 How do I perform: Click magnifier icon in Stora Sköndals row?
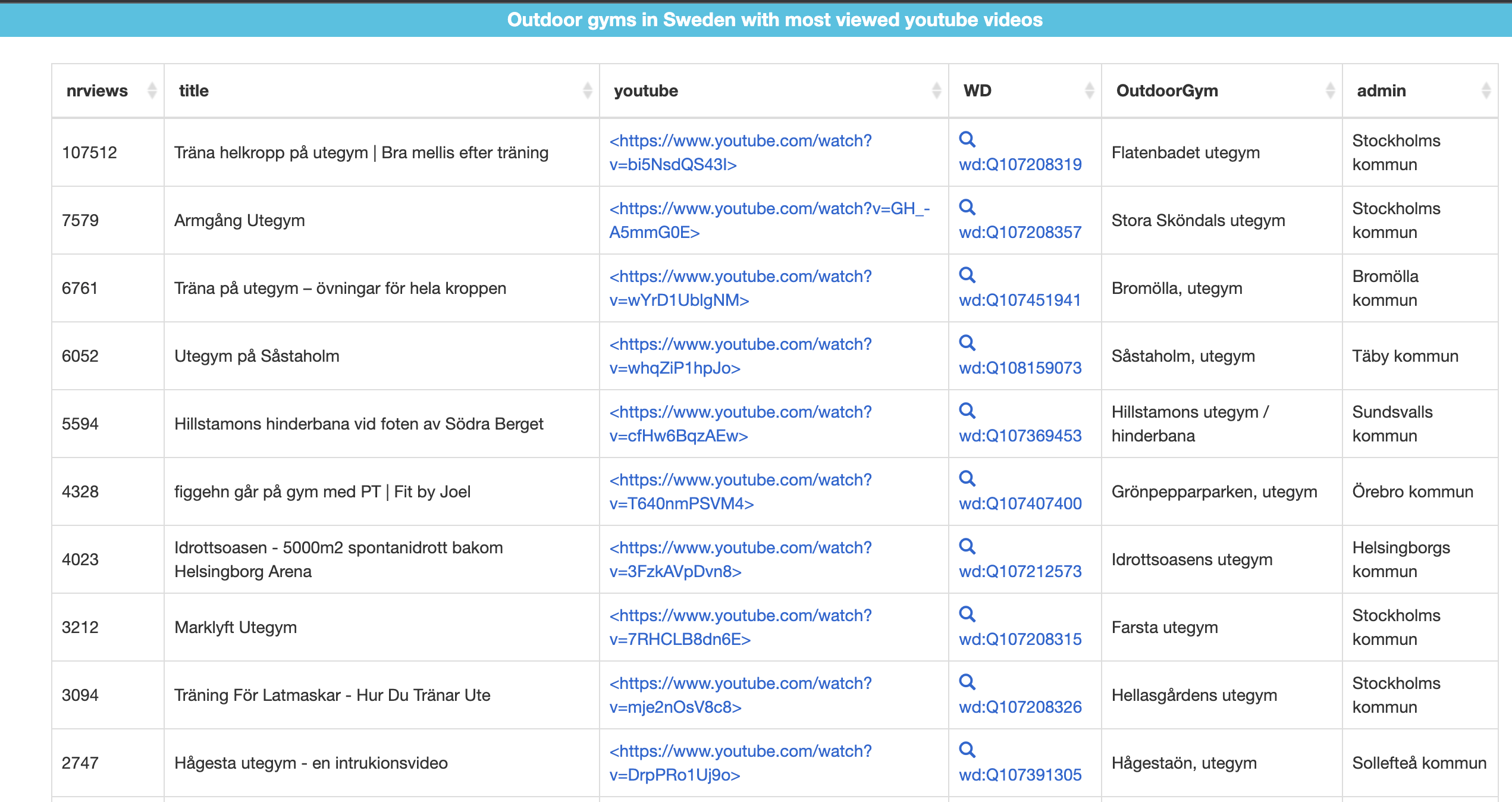tap(967, 207)
